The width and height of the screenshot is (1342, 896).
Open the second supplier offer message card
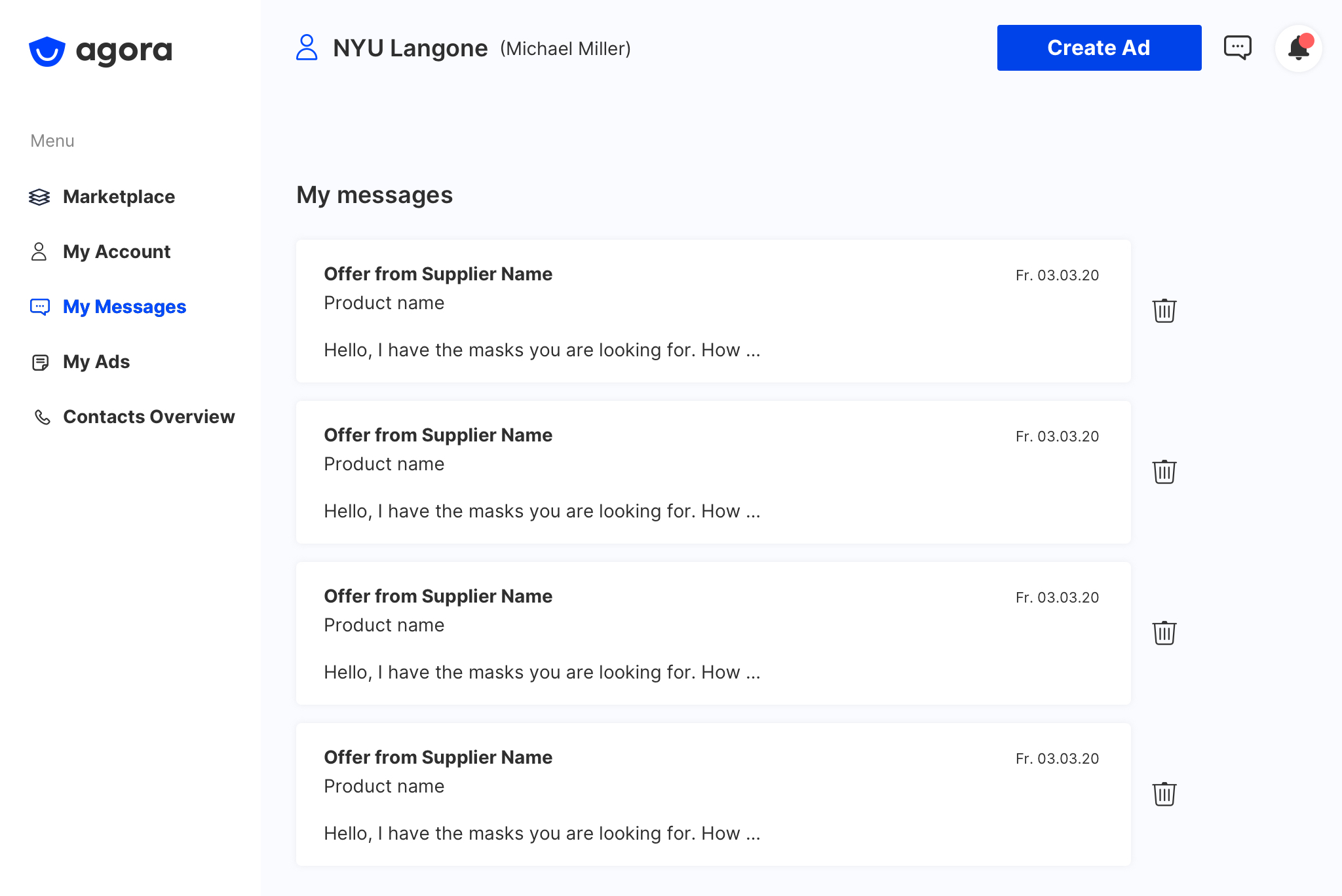click(x=713, y=472)
